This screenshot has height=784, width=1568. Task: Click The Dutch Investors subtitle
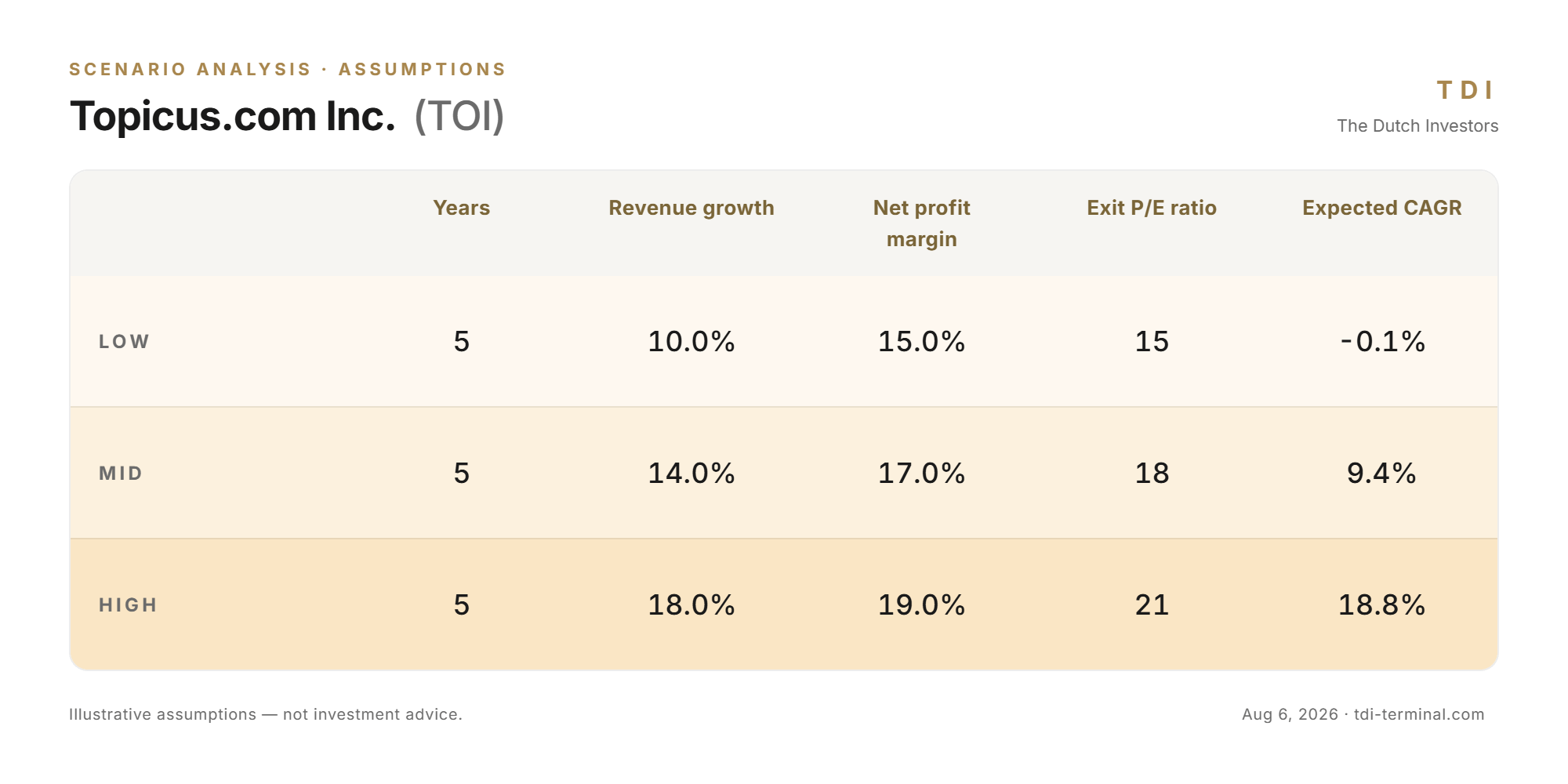1417,125
